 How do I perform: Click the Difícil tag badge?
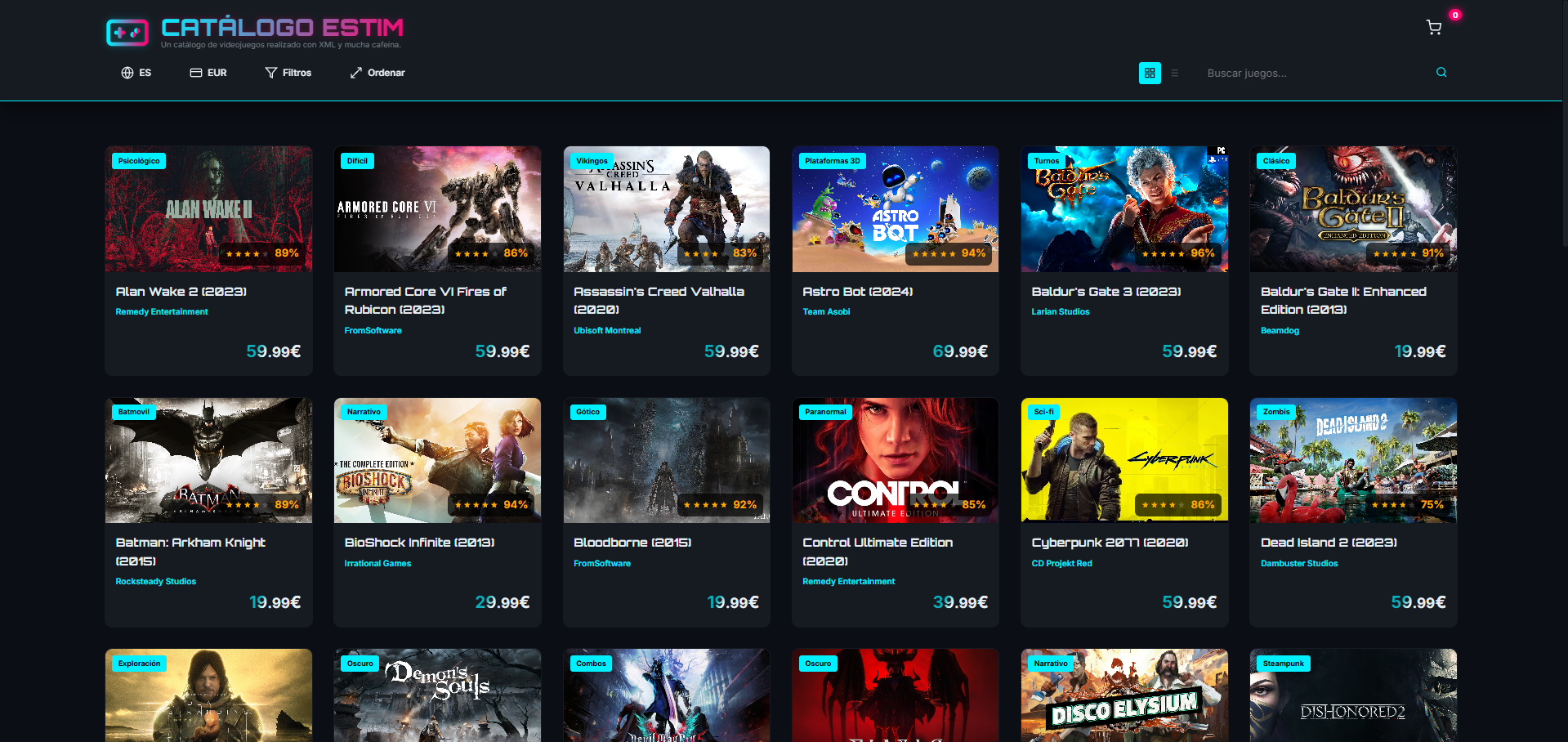357,161
